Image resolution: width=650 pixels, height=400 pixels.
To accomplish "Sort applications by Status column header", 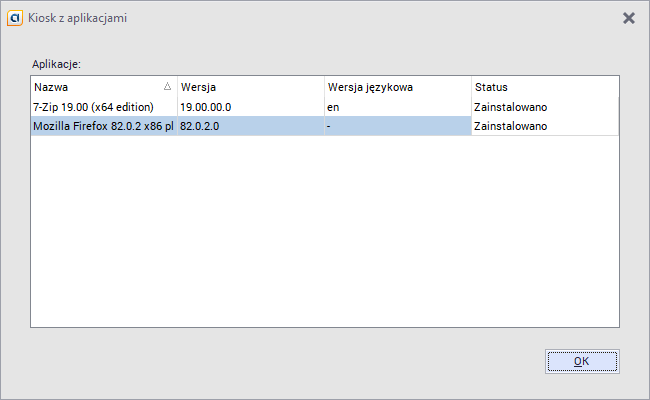I will 545,87.
